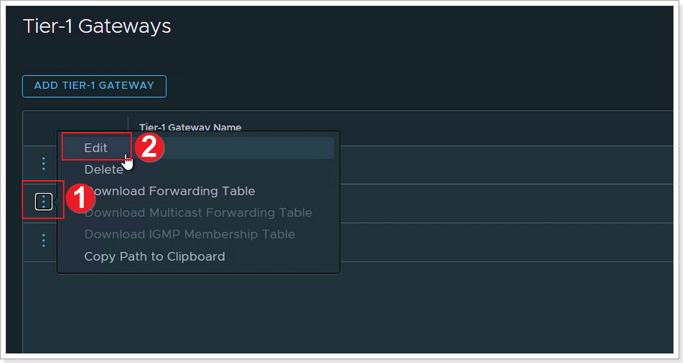
Task: Select the third gateway row's empty area
Action: [x=505, y=242]
